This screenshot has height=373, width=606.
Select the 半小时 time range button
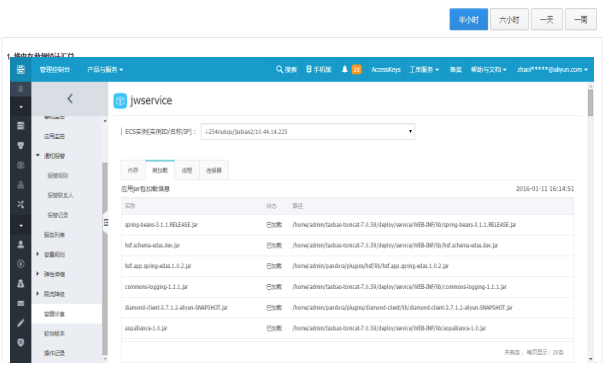(468, 19)
